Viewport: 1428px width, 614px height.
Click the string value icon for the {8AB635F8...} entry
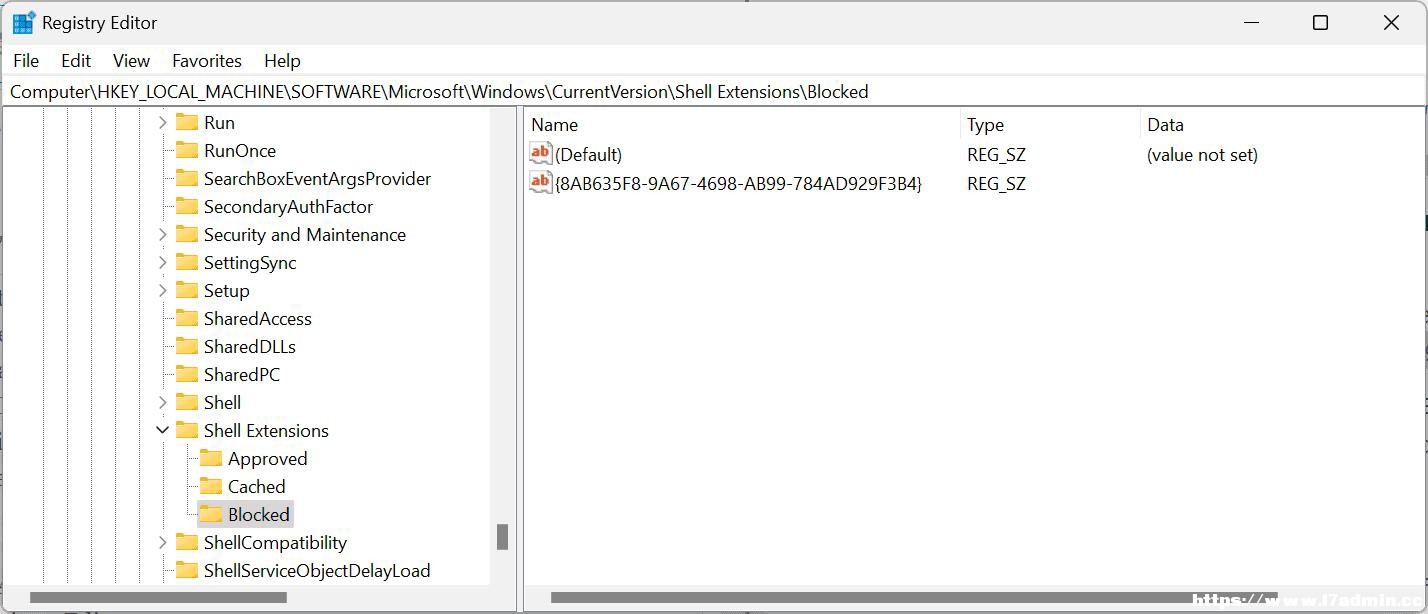pyautogui.click(x=541, y=183)
